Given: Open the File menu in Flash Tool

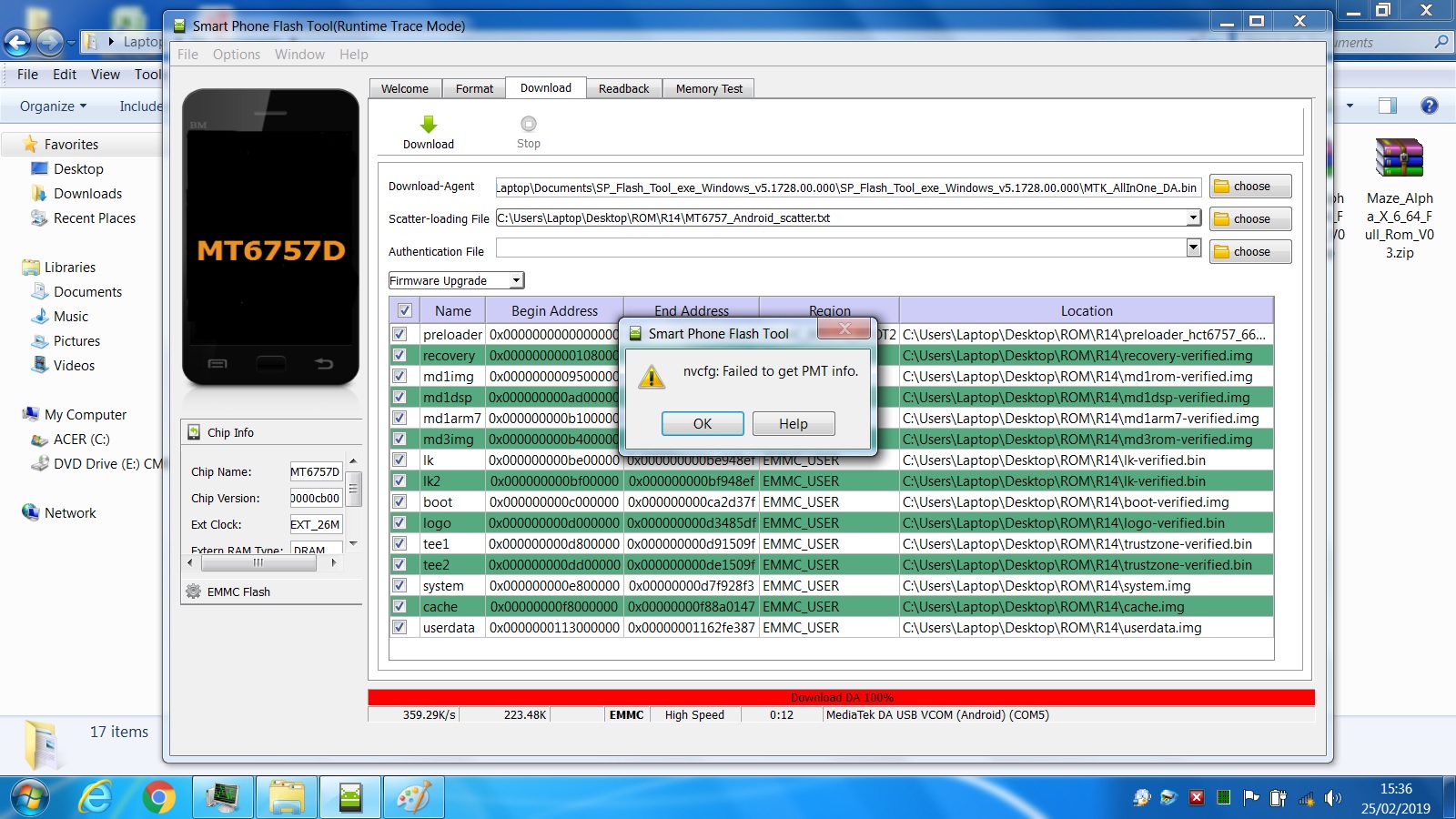Looking at the screenshot, I should (188, 55).
